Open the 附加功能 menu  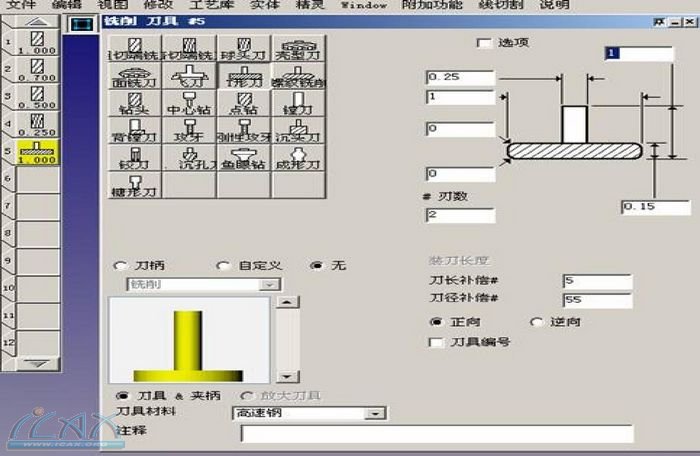pos(429,5)
